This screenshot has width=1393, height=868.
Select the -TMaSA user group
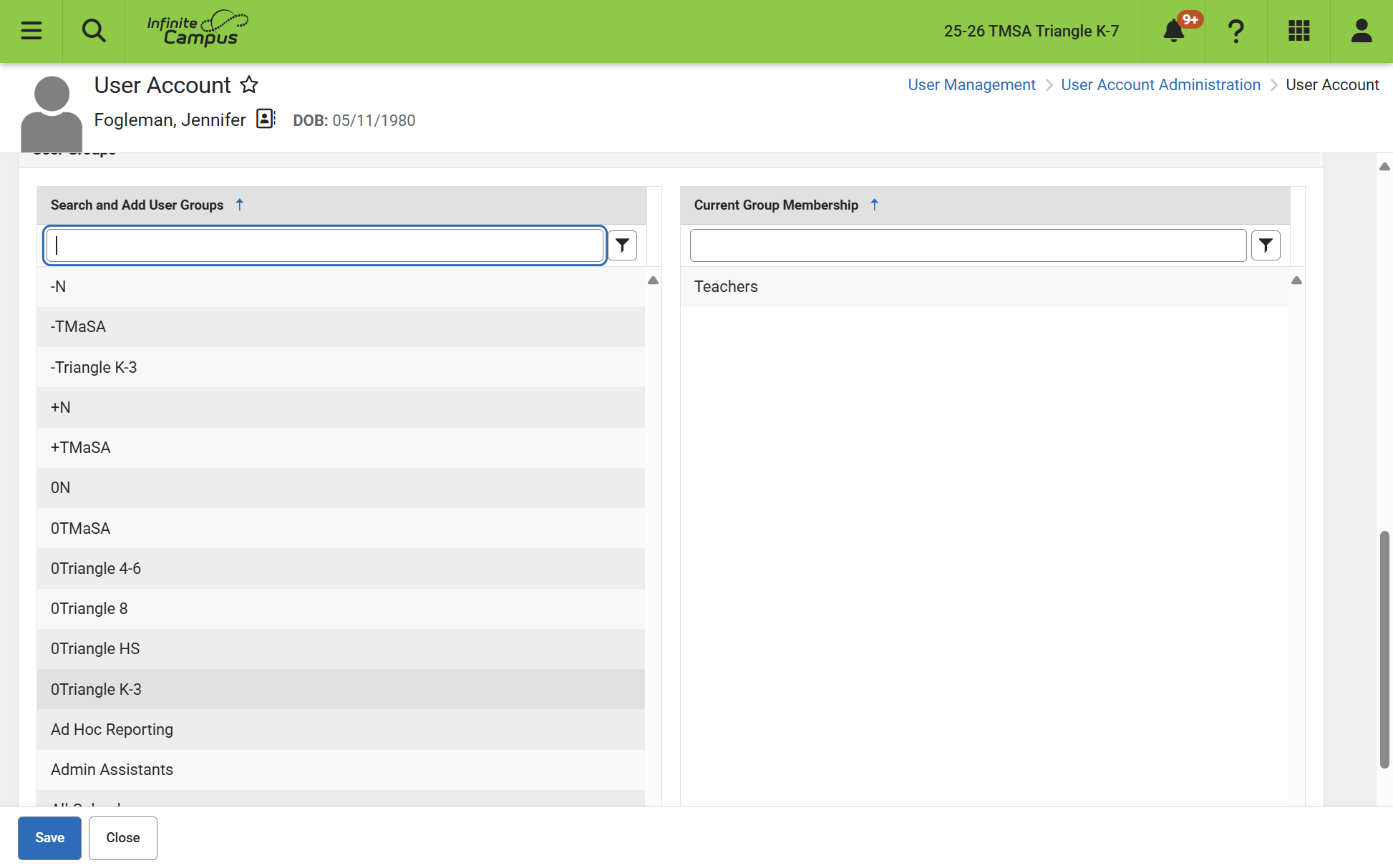coord(341,327)
